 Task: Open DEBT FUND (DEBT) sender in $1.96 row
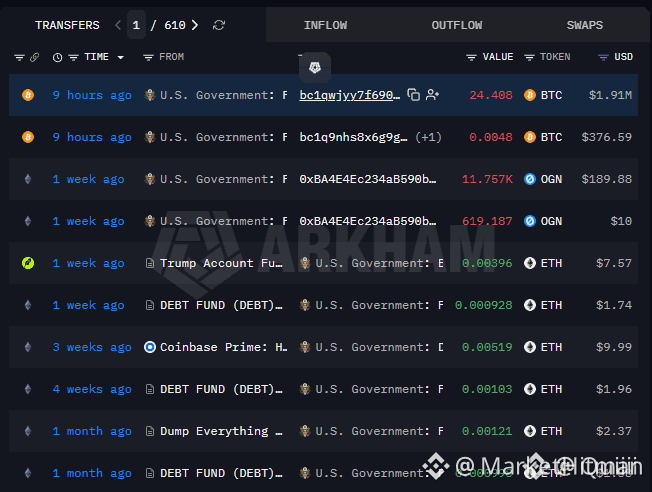coord(221,389)
